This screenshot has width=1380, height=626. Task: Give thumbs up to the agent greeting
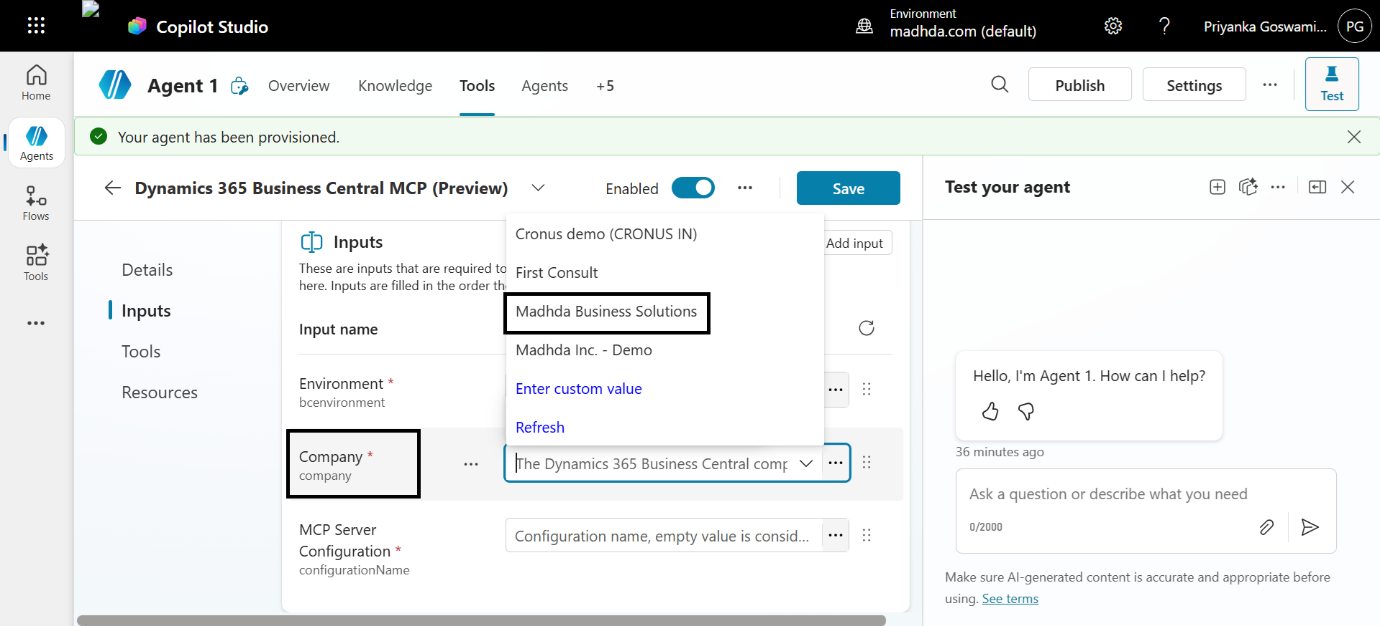(989, 411)
